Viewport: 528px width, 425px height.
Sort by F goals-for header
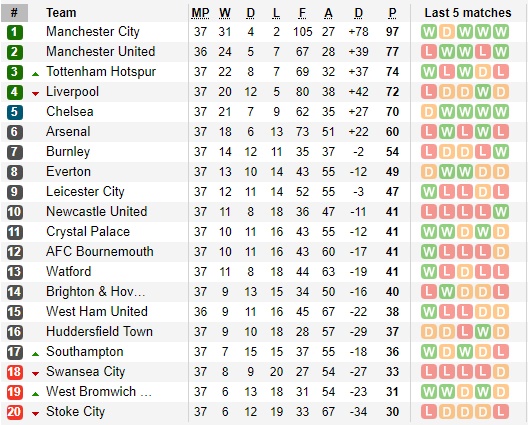click(x=302, y=13)
